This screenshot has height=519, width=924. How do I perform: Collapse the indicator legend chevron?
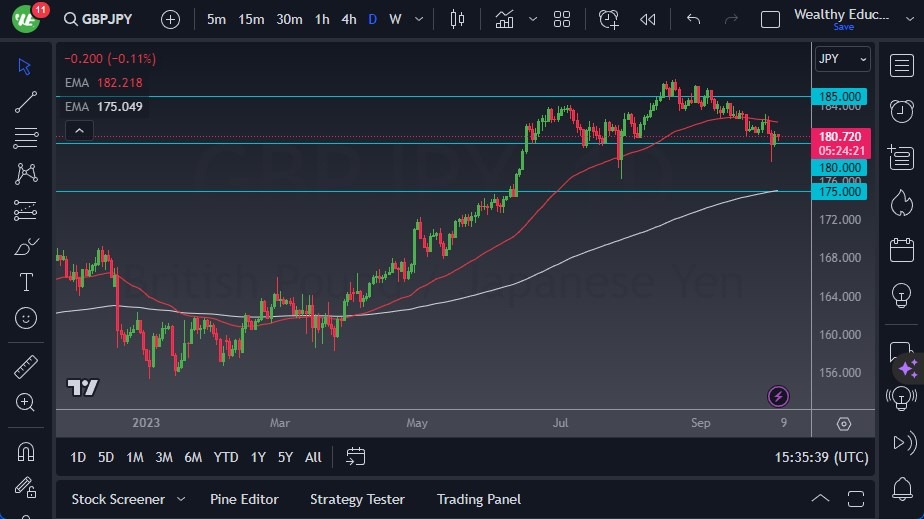click(79, 130)
